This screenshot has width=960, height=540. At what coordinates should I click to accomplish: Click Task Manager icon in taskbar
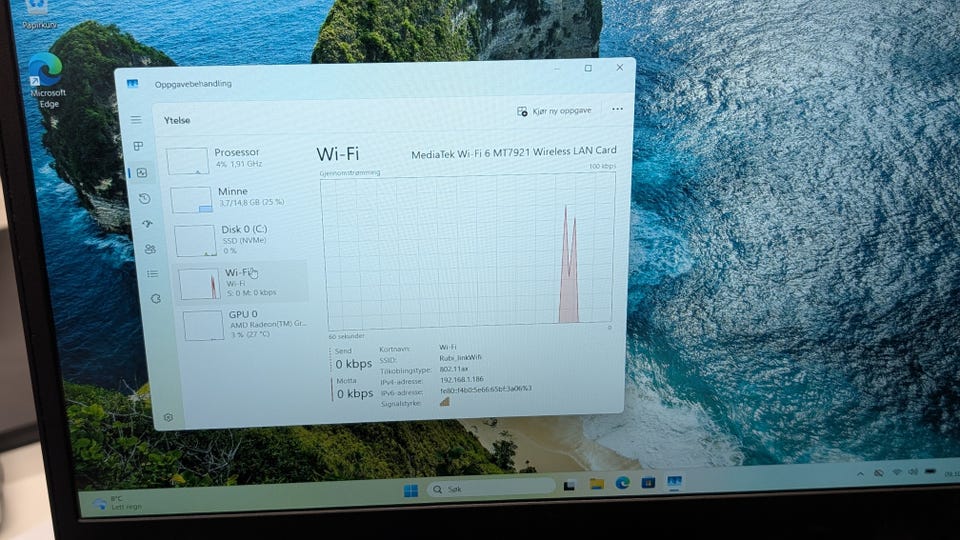pos(674,481)
